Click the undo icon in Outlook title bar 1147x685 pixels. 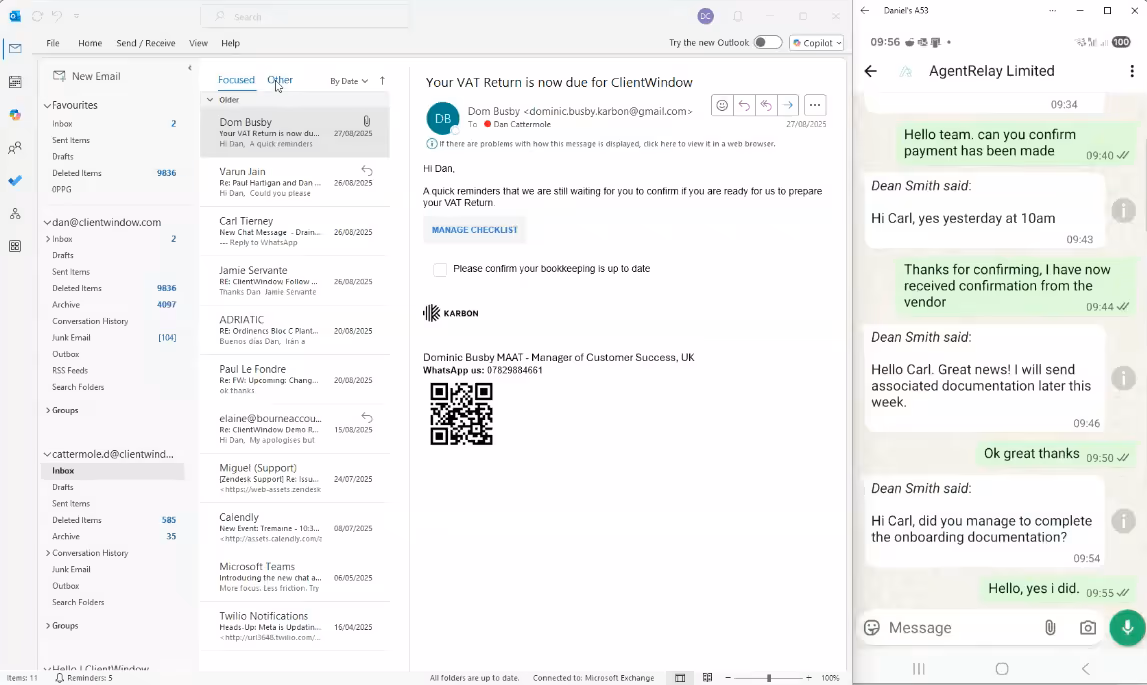(x=57, y=16)
